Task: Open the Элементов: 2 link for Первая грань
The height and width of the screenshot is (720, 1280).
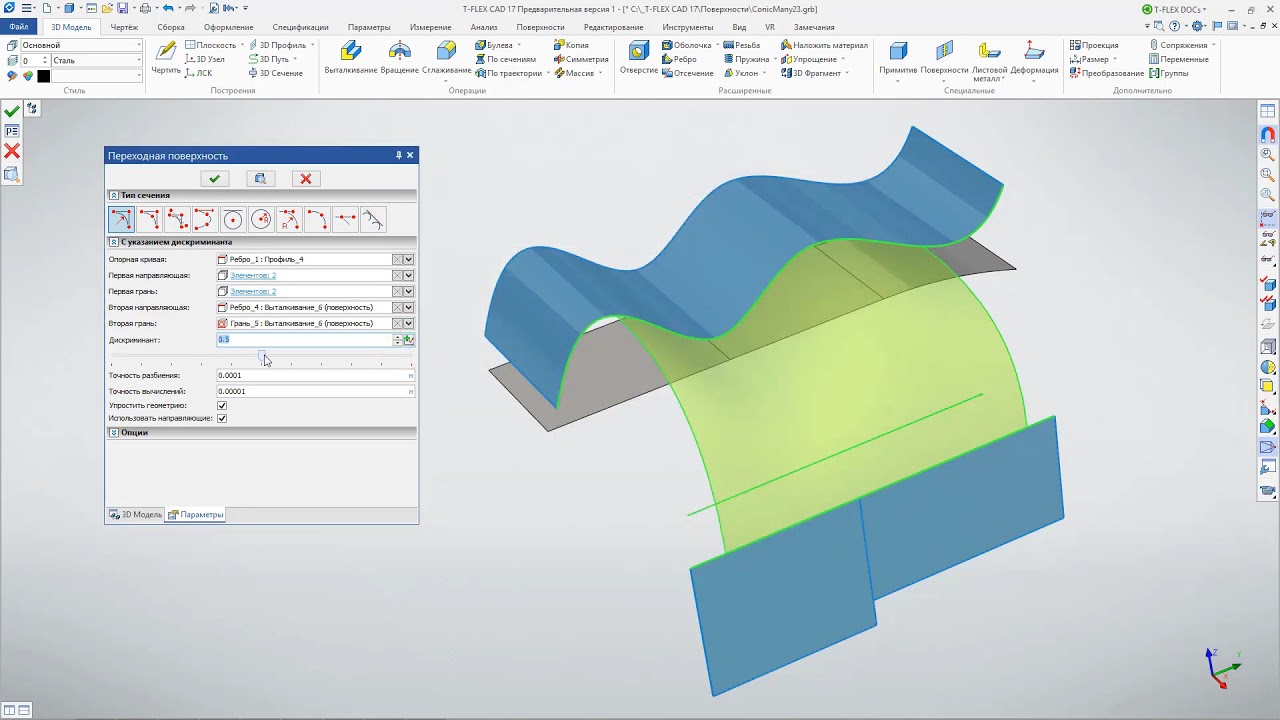Action: tap(253, 291)
